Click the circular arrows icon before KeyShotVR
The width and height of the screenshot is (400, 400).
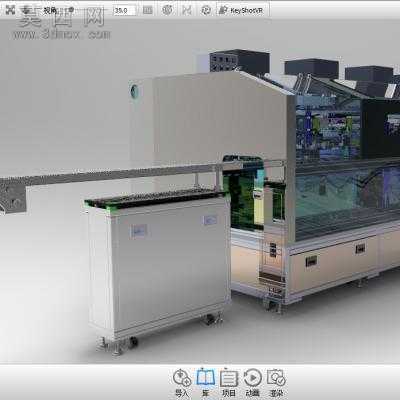coord(206,10)
